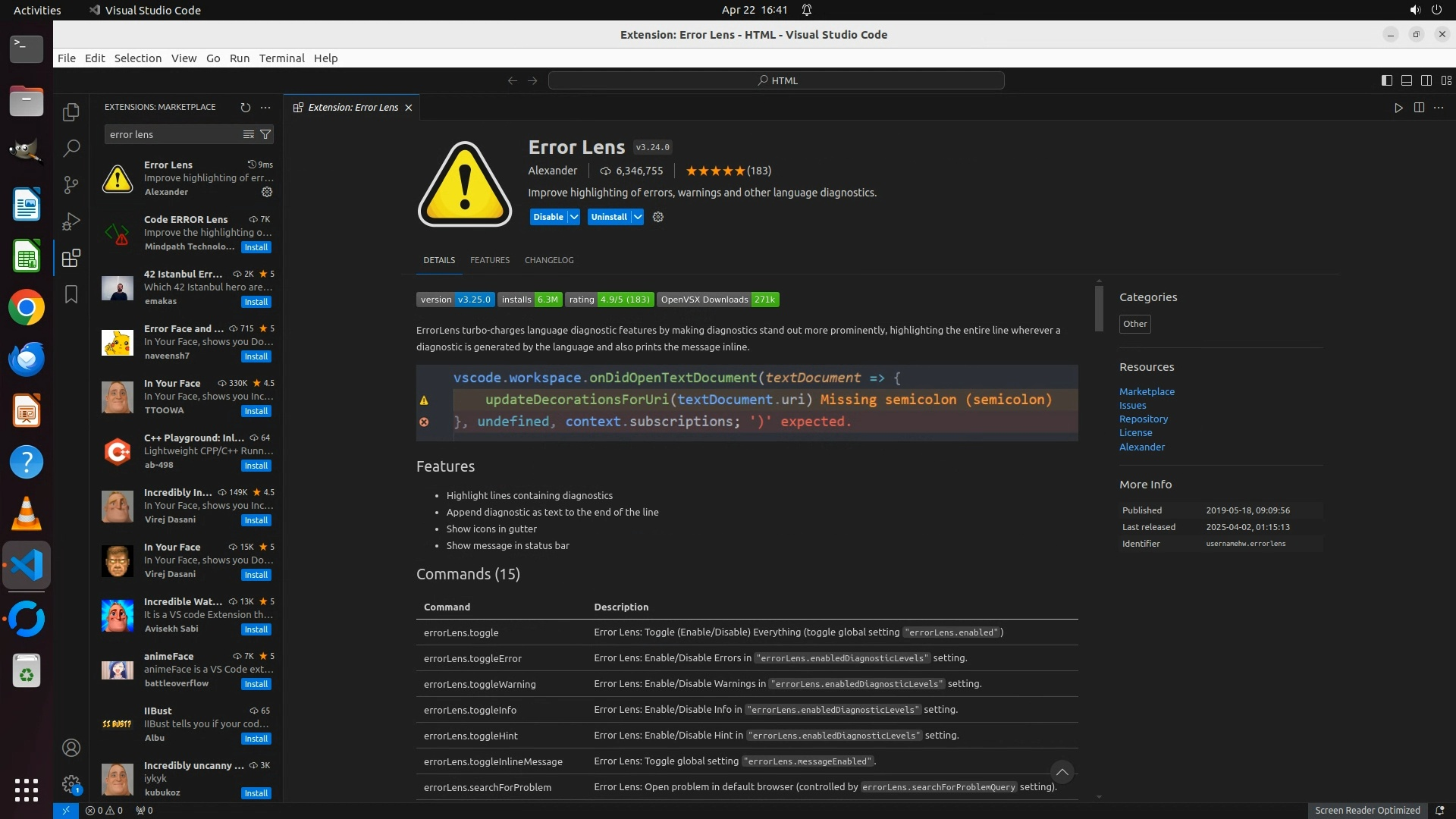This screenshot has width=1456, height=819.
Task: Expand the Uninstall button dropdown arrow
Action: [x=638, y=217]
